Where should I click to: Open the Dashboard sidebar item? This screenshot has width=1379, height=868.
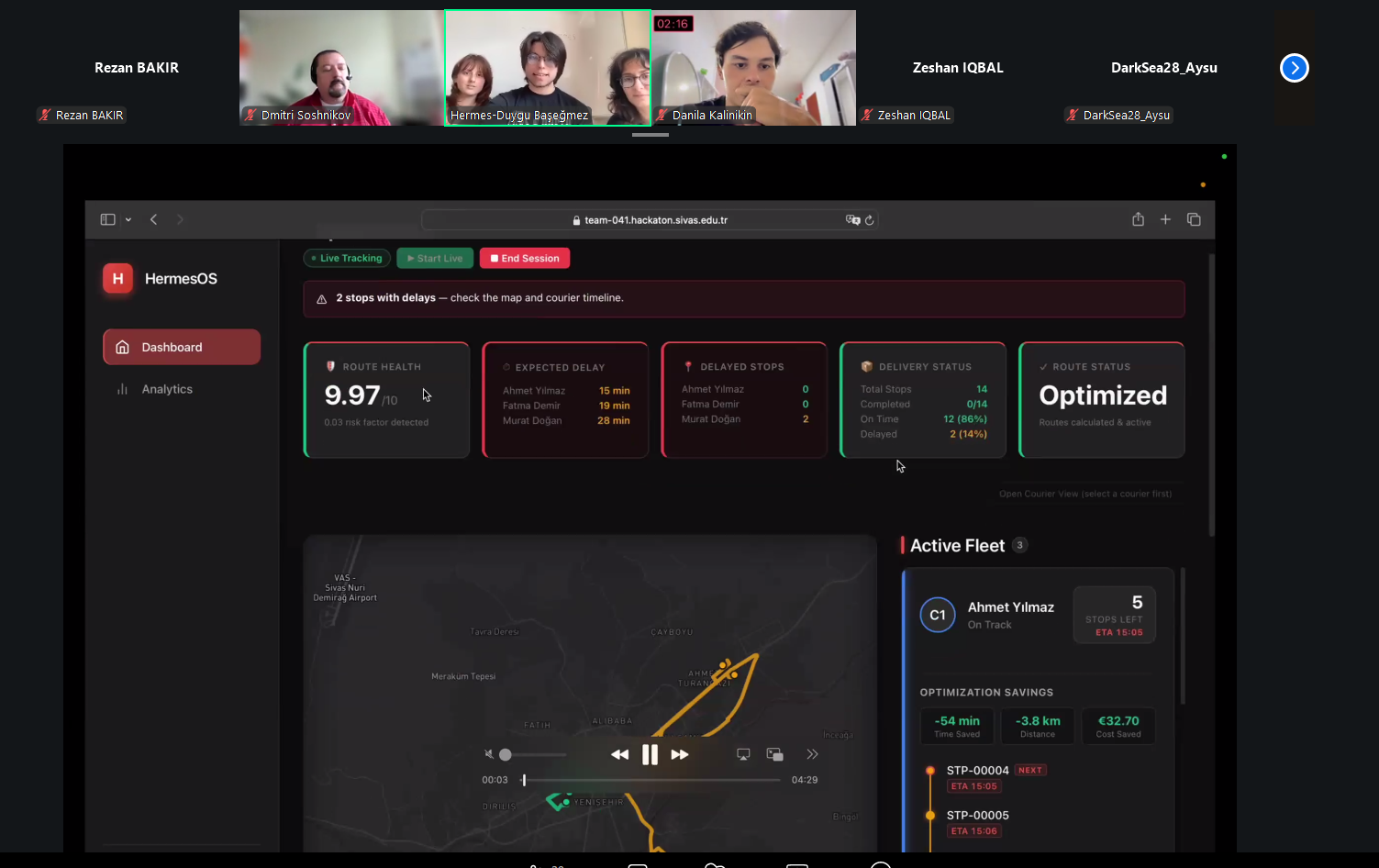(x=182, y=347)
